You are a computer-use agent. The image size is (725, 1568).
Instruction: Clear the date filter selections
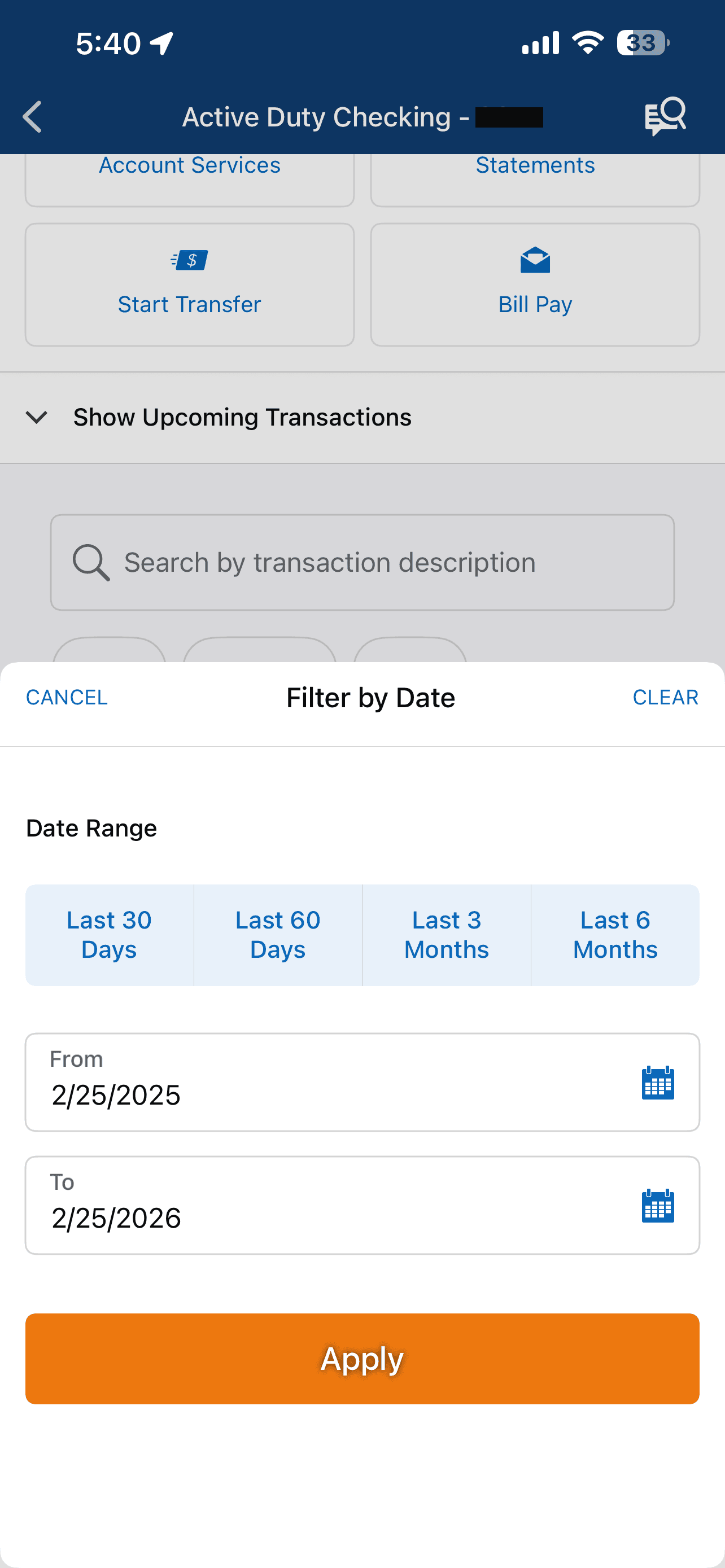click(x=665, y=698)
